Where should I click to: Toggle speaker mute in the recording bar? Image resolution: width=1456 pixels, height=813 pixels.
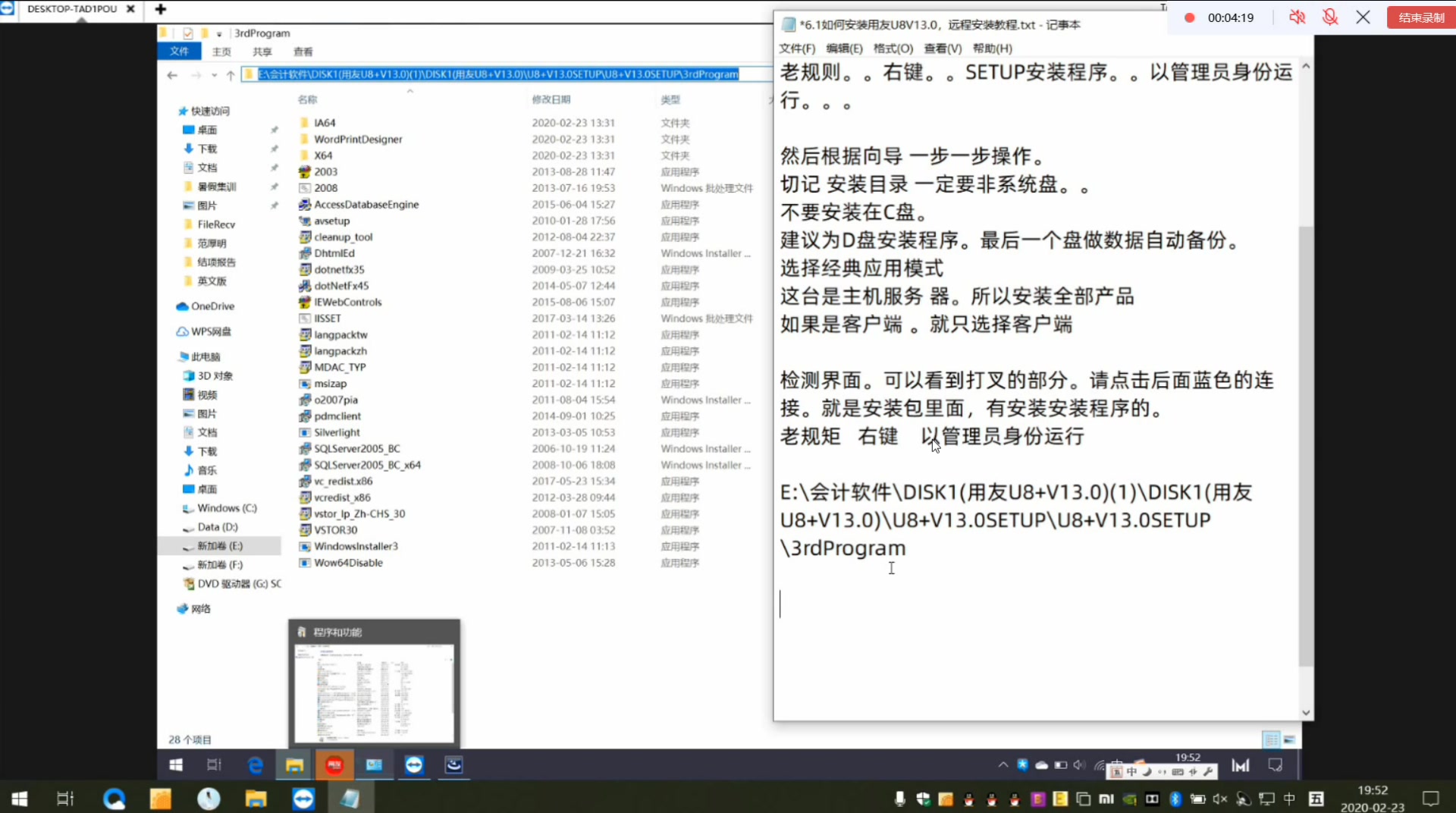pyautogui.click(x=1297, y=17)
